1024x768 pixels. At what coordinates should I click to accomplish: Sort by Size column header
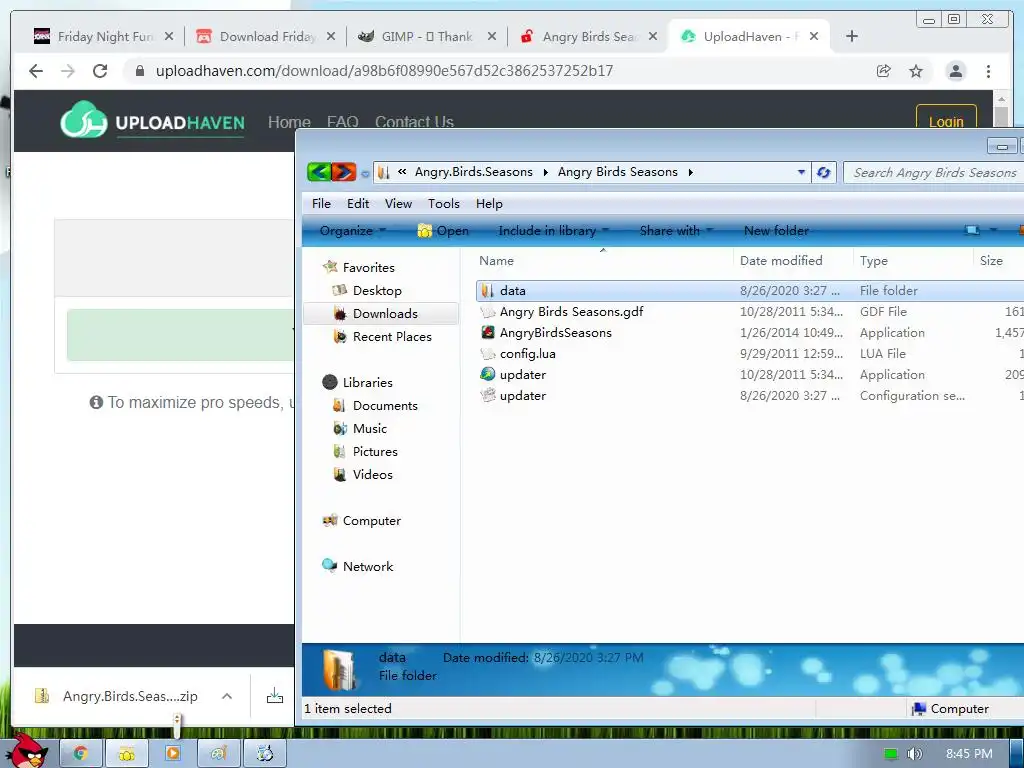pos(991,261)
